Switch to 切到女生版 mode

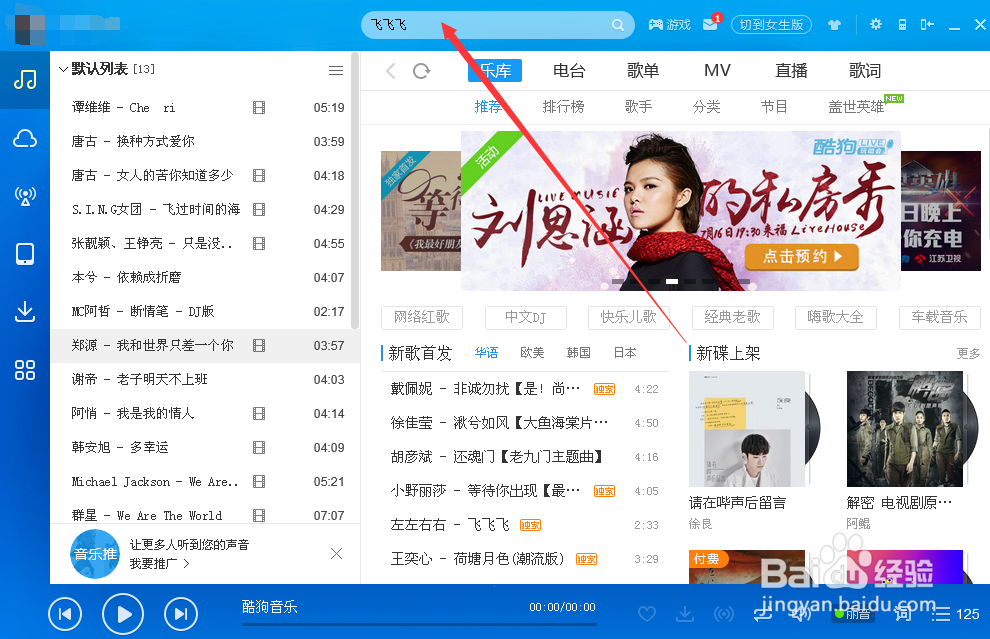[x=771, y=25]
